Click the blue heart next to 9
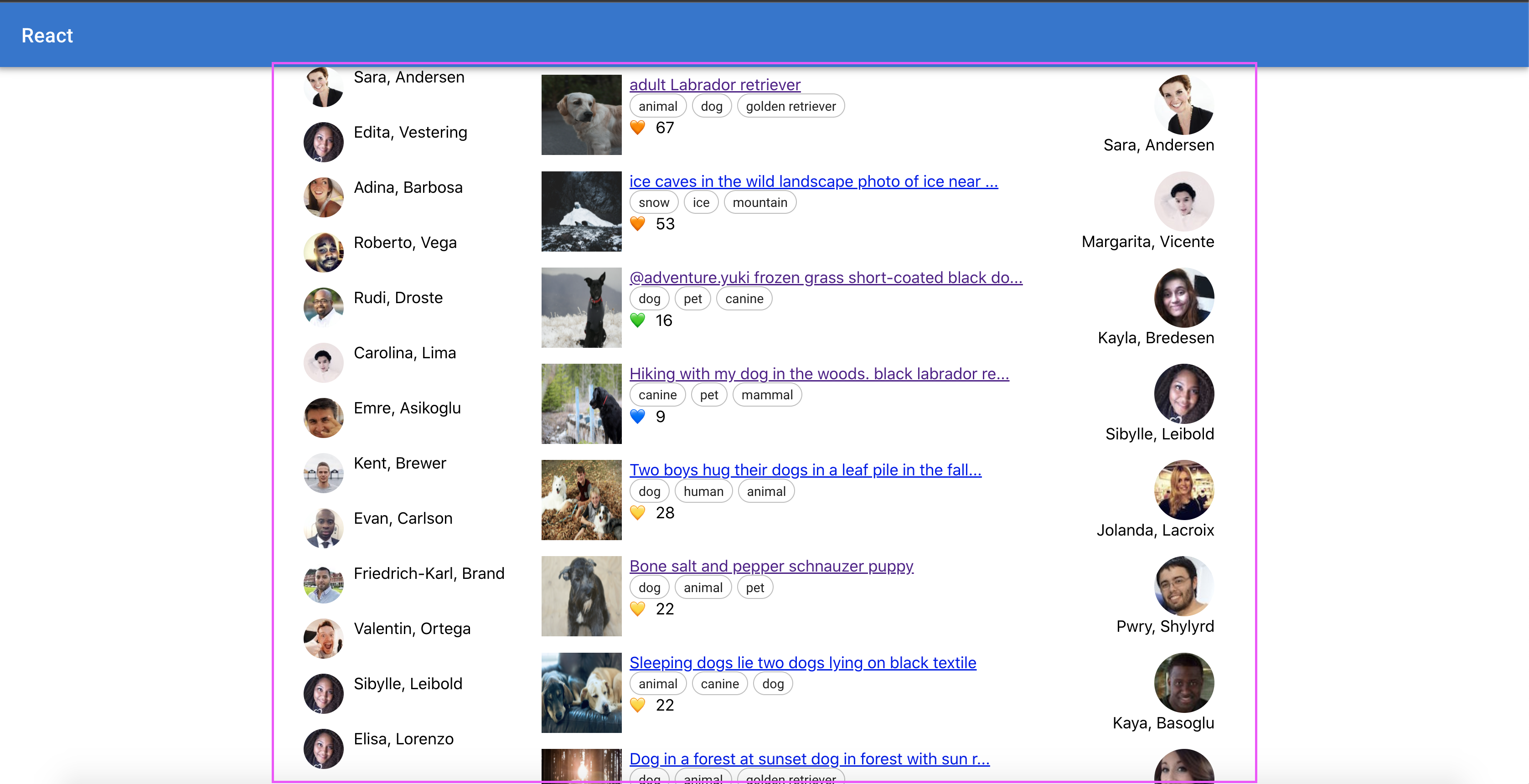Image resolution: width=1529 pixels, height=784 pixels. click(x=637, y=417)
